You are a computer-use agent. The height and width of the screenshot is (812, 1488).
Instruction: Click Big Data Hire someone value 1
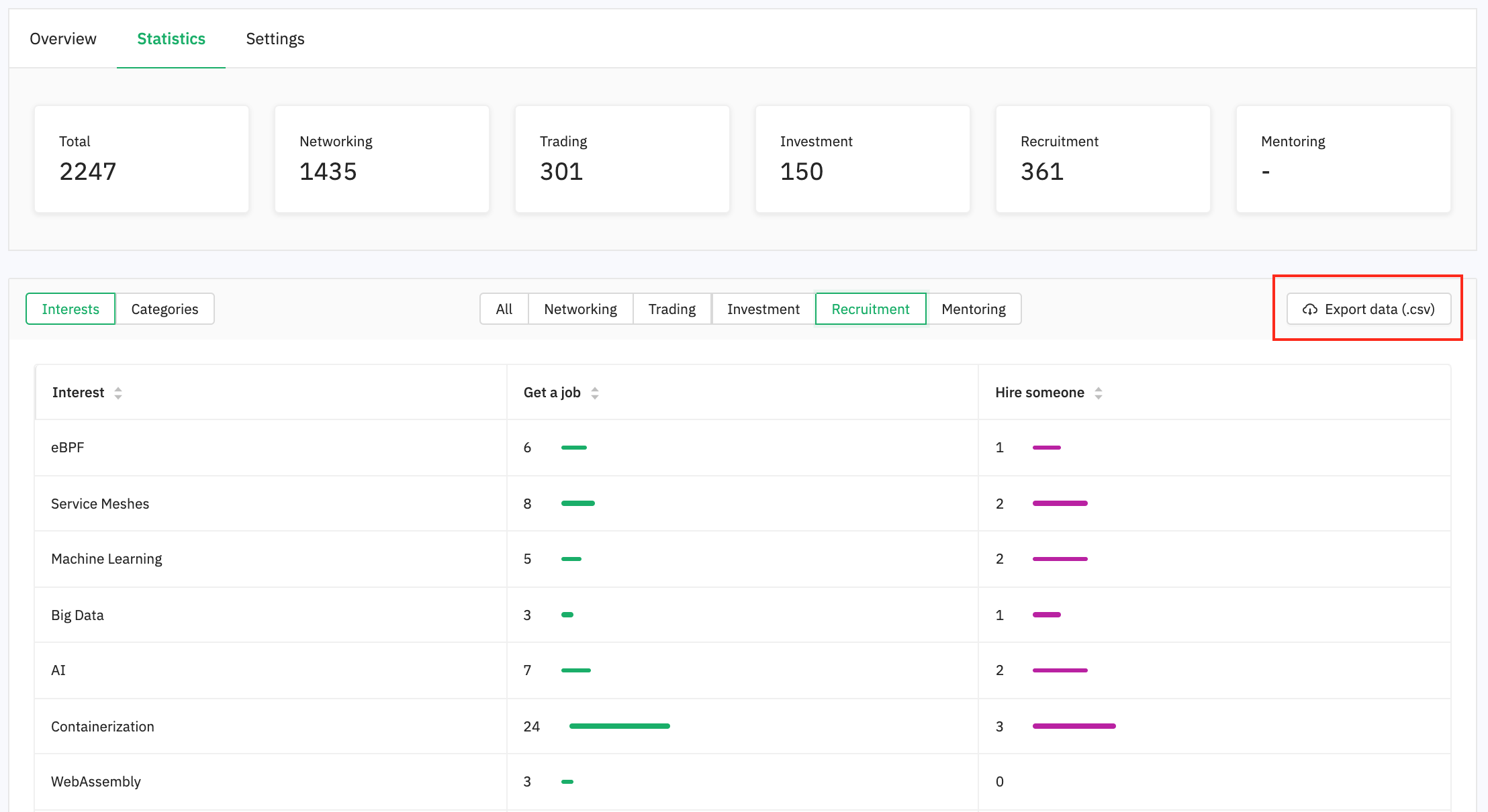pyautogui.click(x=1000, y=615)
